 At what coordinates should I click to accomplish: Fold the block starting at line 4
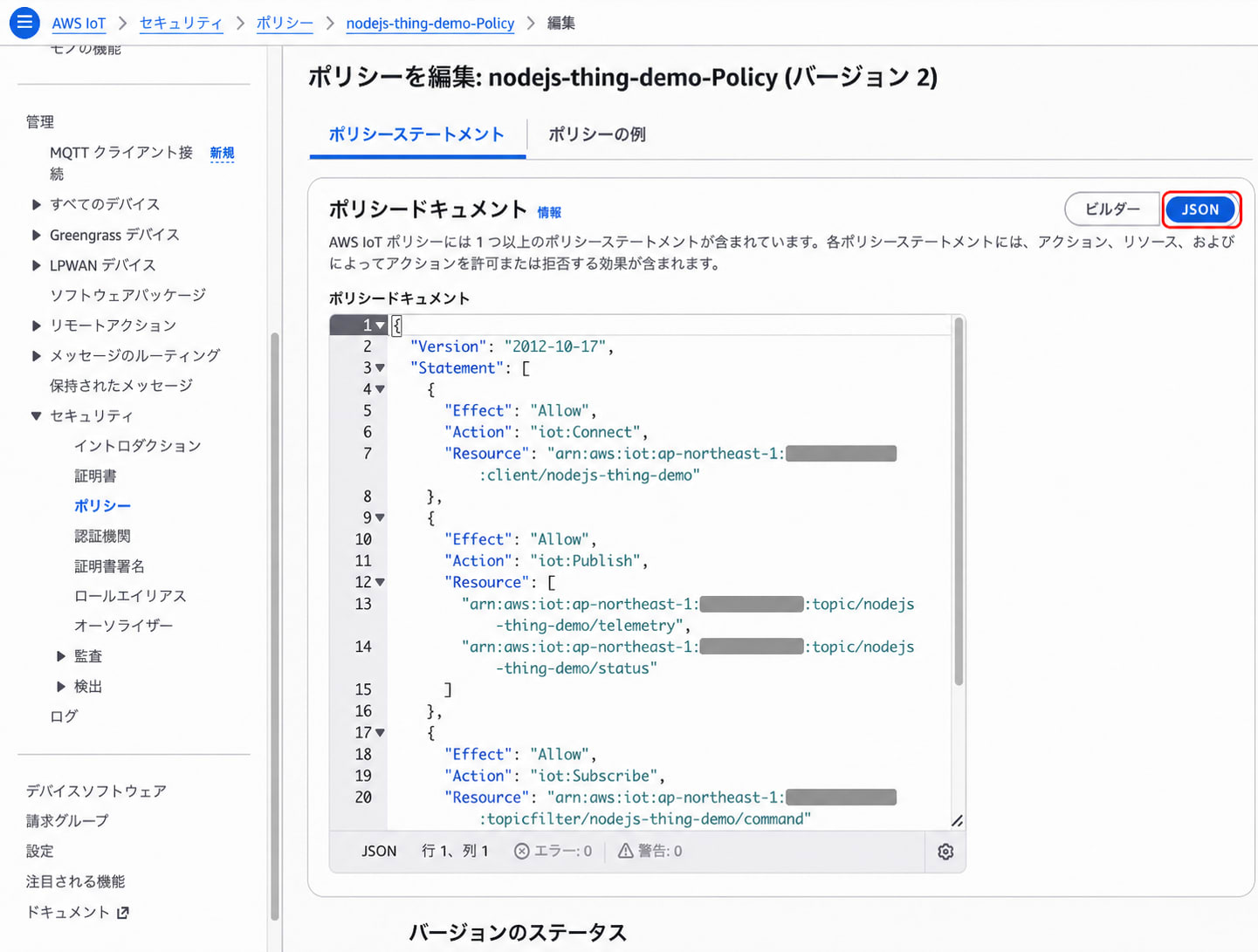[x=380, y=390]
